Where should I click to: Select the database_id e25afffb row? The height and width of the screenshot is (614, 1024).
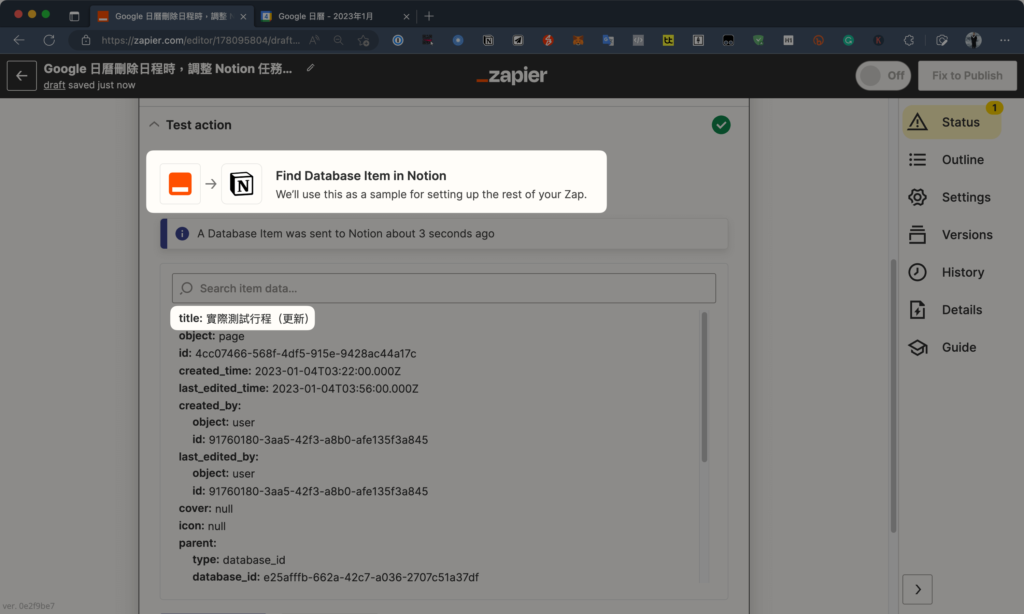[x=336, y=577]
